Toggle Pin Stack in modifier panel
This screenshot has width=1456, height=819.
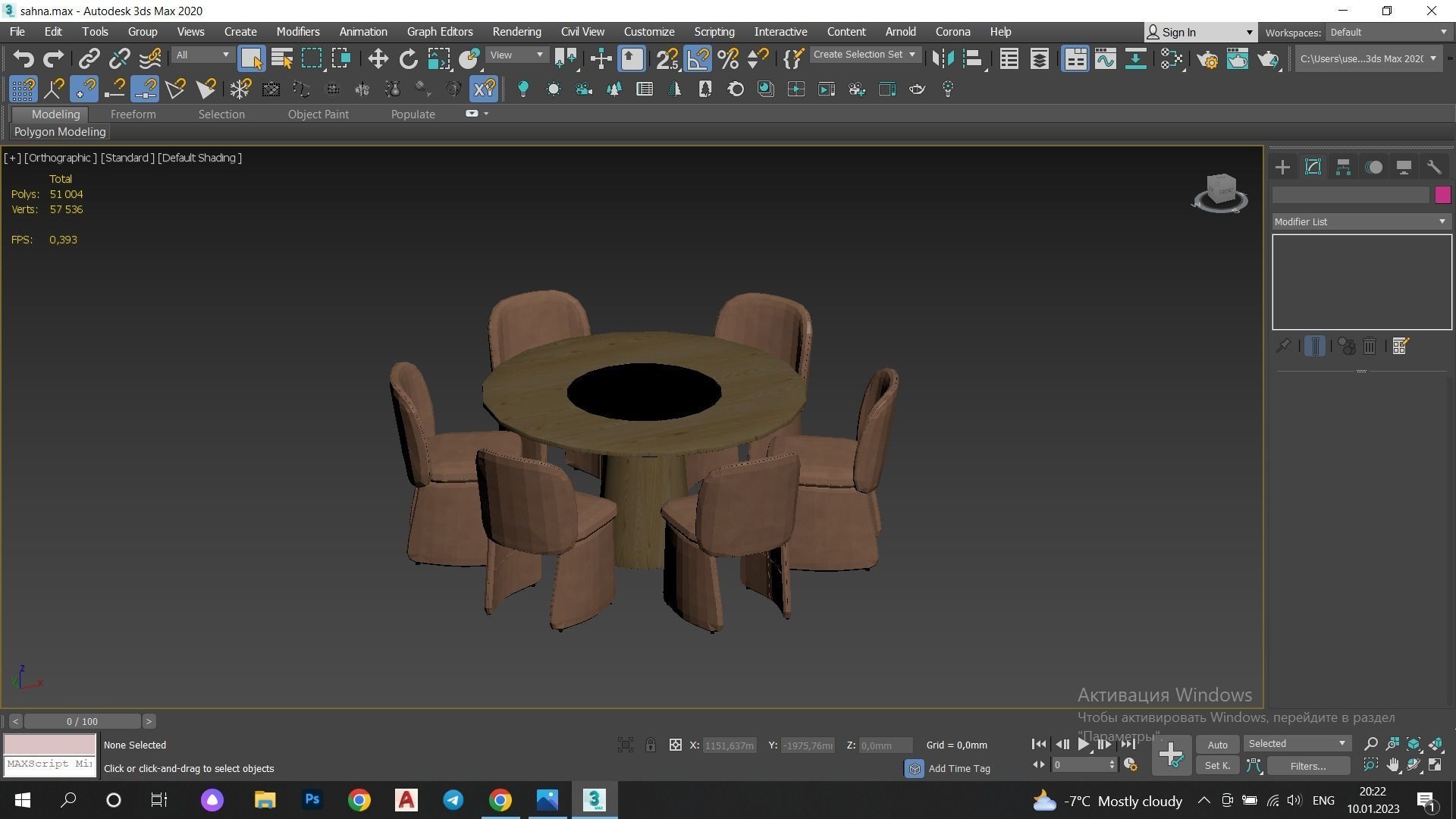(x=1282, y=346)
